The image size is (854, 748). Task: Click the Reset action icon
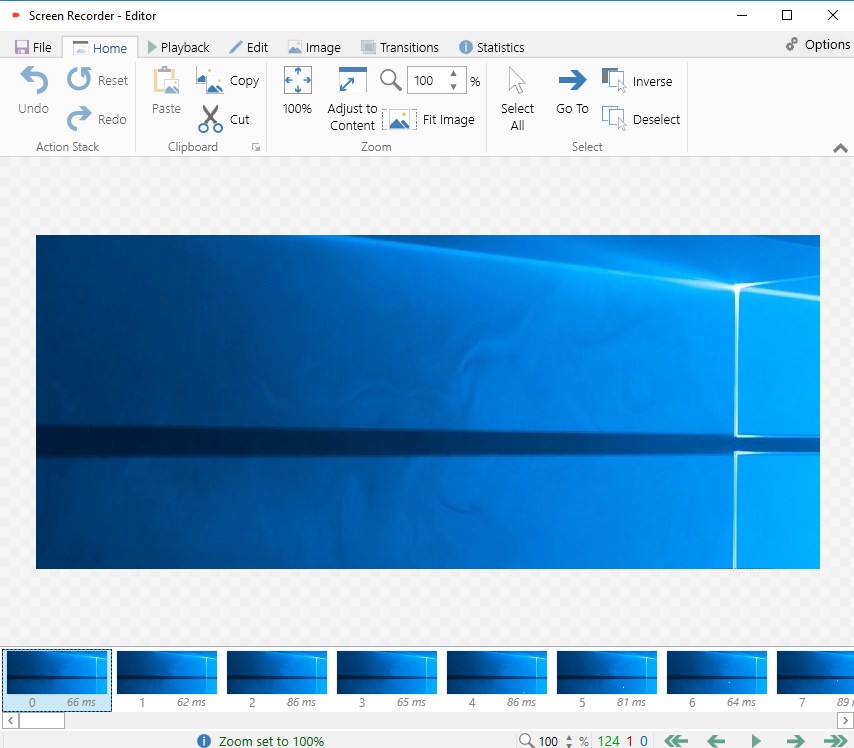pyautogui.click(x=80, y=79)
